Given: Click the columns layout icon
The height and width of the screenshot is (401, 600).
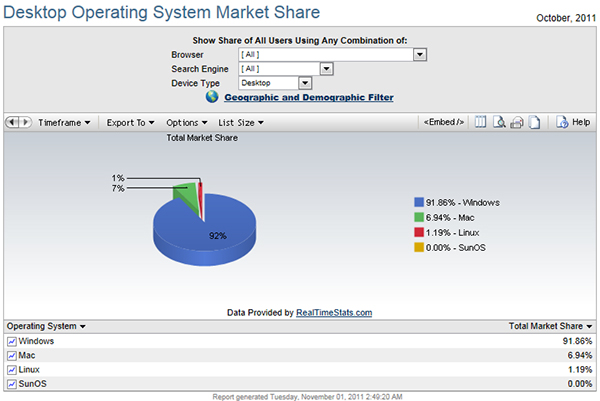Looking at the screenshot, I should (x=480, y=122).
